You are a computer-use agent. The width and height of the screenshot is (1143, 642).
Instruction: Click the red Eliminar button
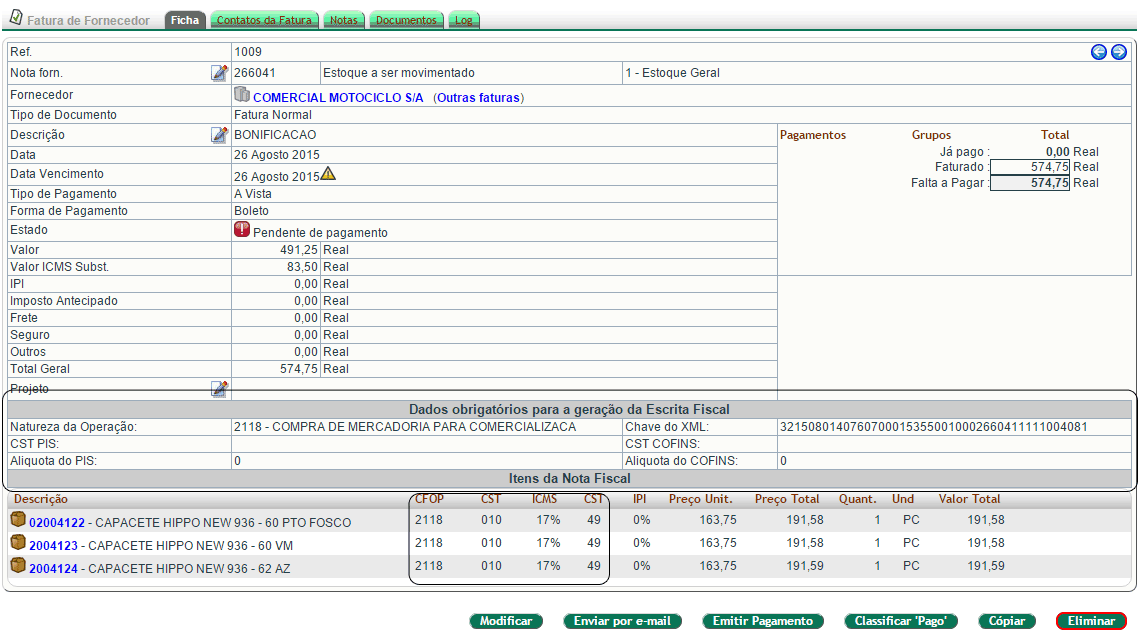tap(1091, 621)
